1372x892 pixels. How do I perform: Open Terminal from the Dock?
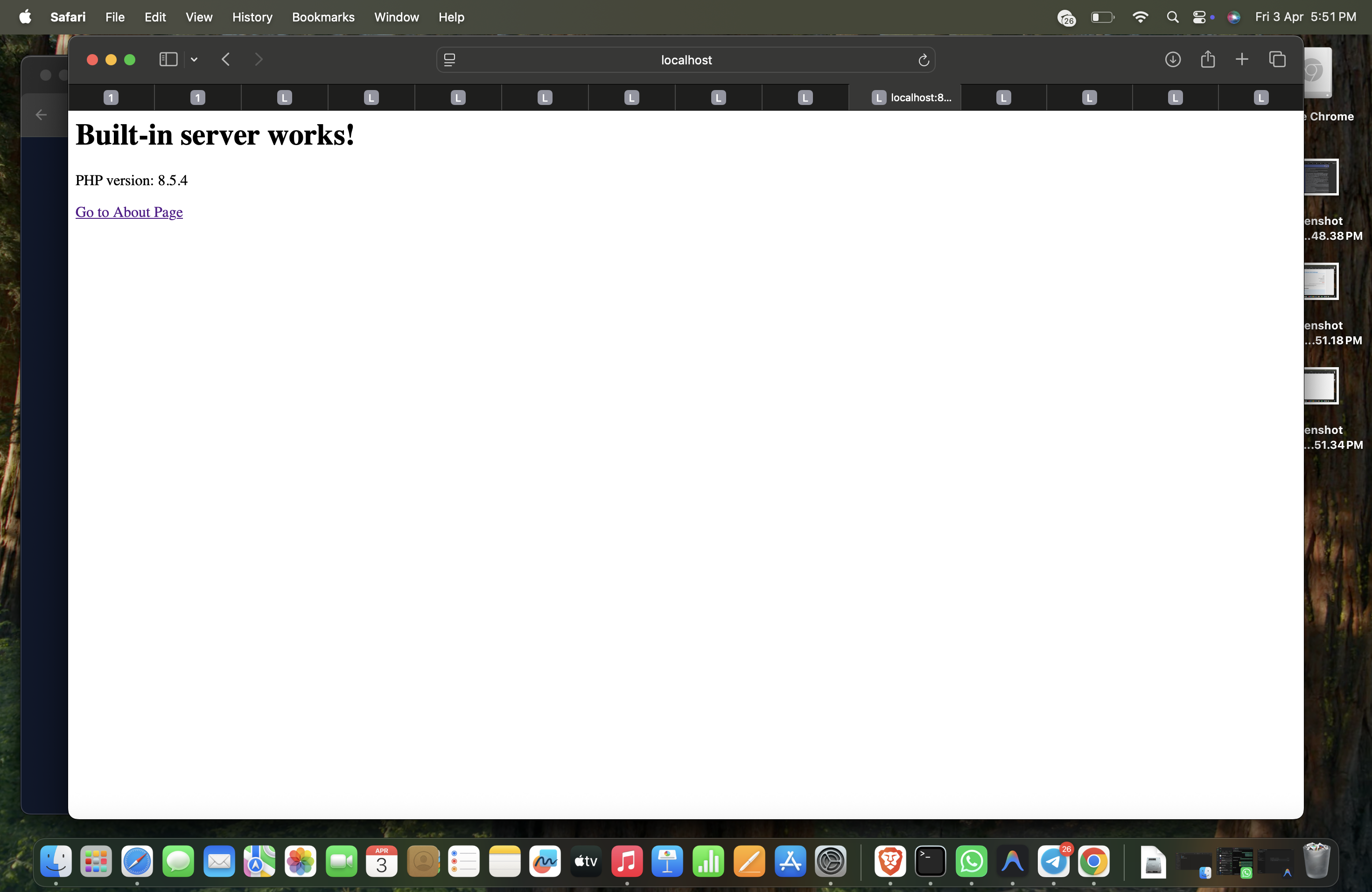click(931, 863)
